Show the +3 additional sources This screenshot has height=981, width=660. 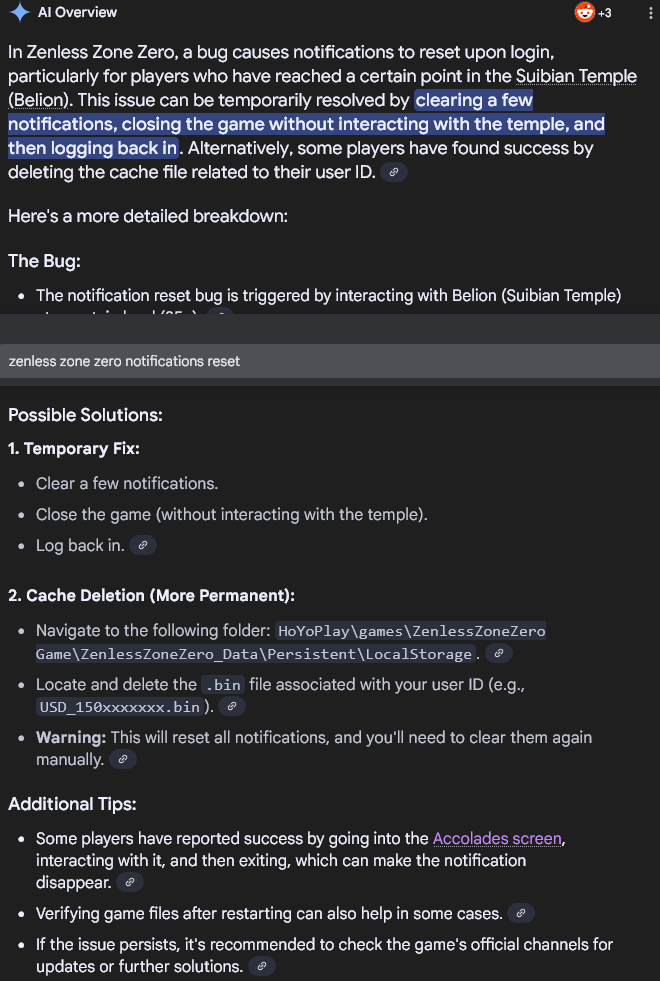[x=605, y=13]
